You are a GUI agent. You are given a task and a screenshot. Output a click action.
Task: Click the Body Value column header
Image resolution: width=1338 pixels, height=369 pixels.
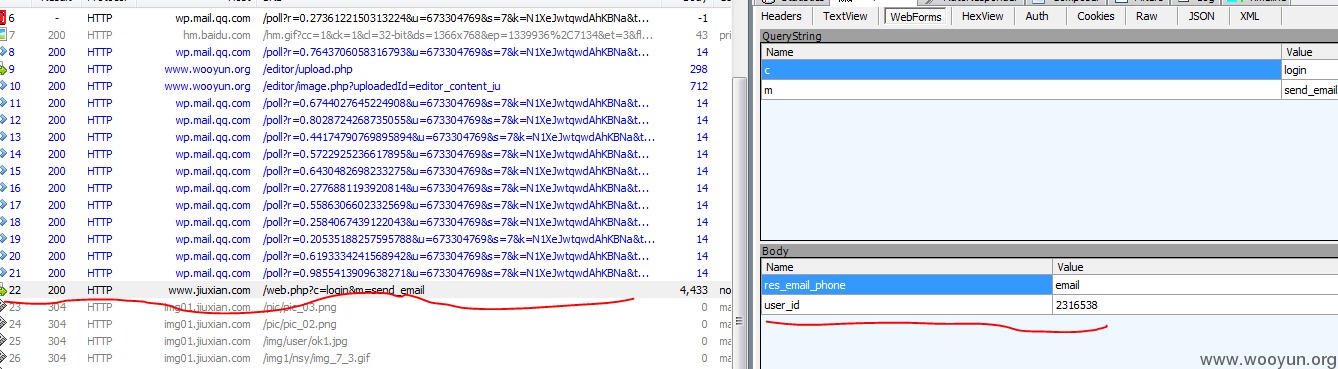point(1195,267)
